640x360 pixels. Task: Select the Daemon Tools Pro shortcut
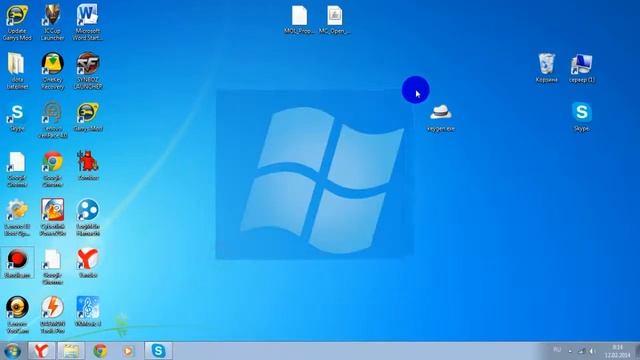pos(52,314)
